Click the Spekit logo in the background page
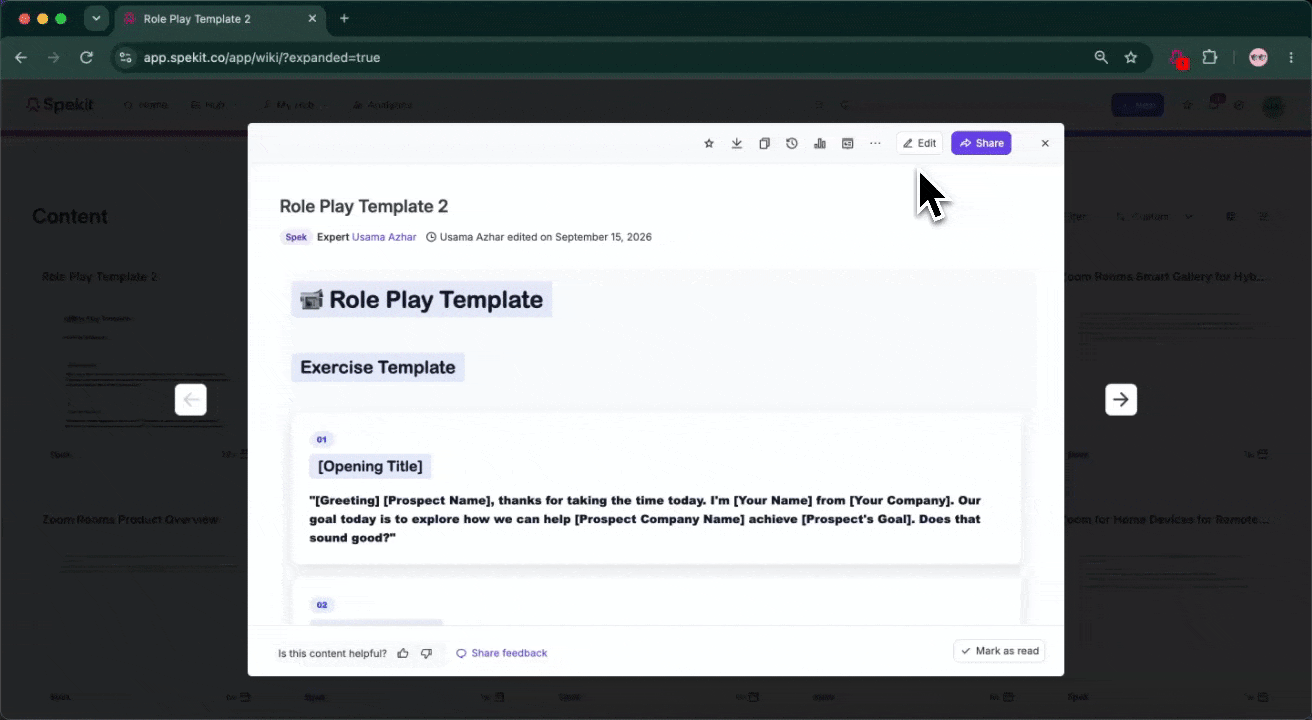Screen dimensions: 1312x720 (60, 105)
